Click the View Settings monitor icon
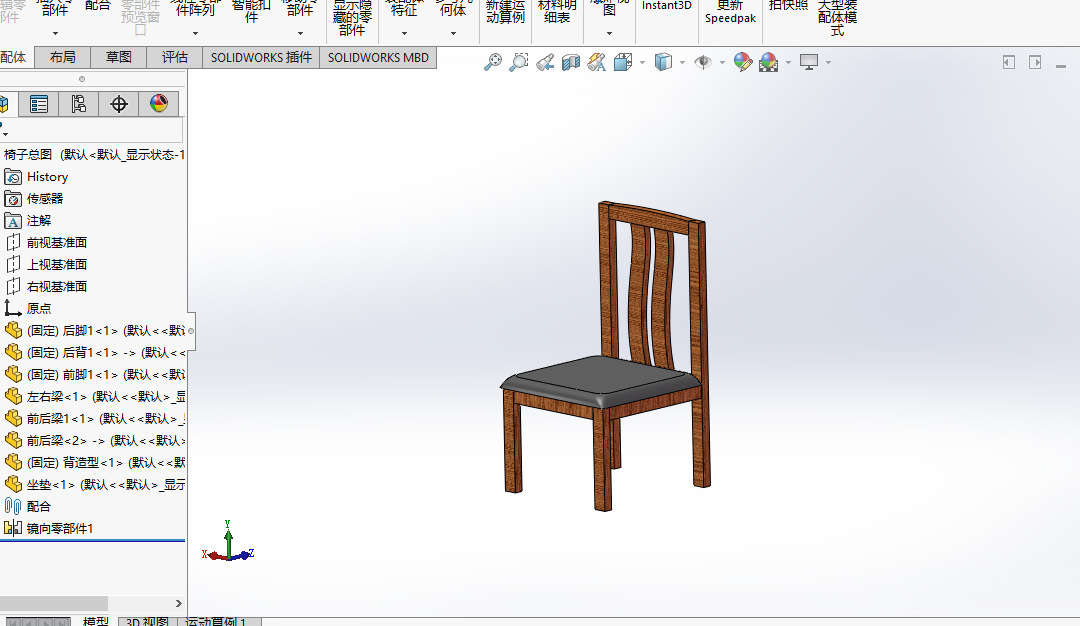 (x=809, y=63)
